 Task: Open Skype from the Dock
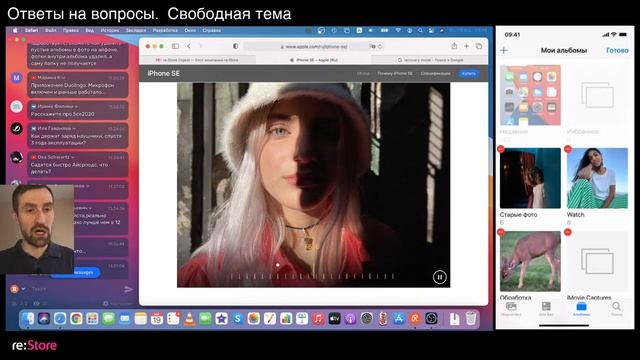coord(238,319)
